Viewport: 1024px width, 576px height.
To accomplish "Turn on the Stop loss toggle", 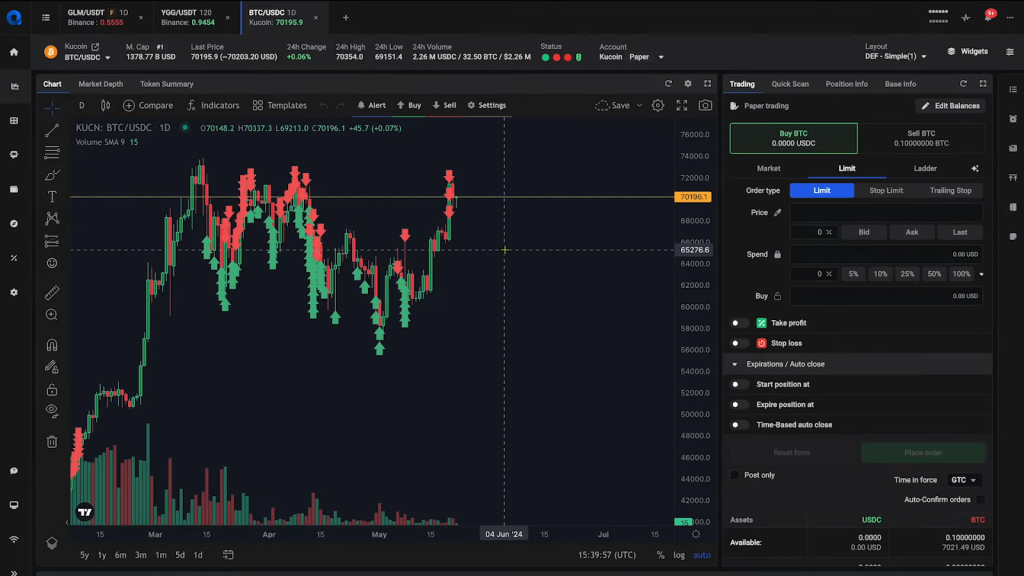I will [x=739, y=343].
